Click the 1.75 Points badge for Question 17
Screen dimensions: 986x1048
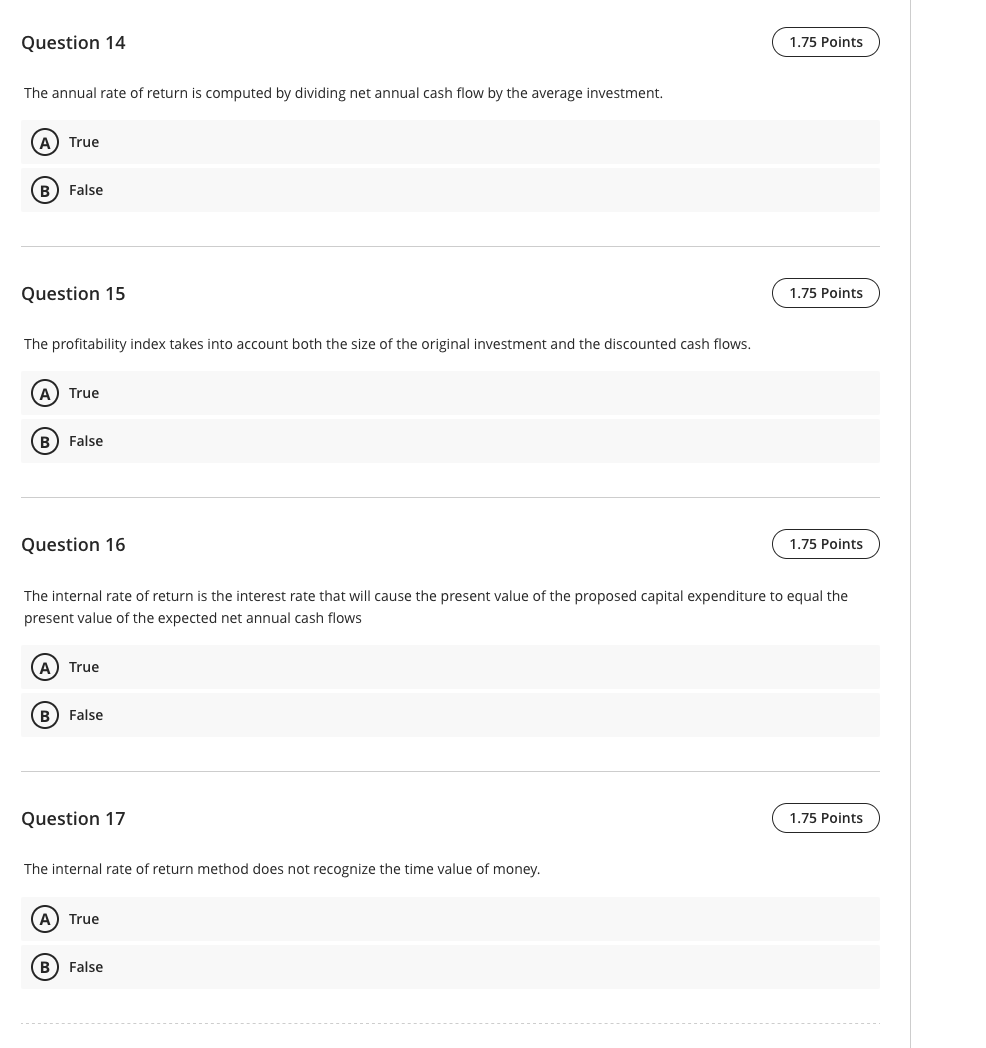point(826,818)
